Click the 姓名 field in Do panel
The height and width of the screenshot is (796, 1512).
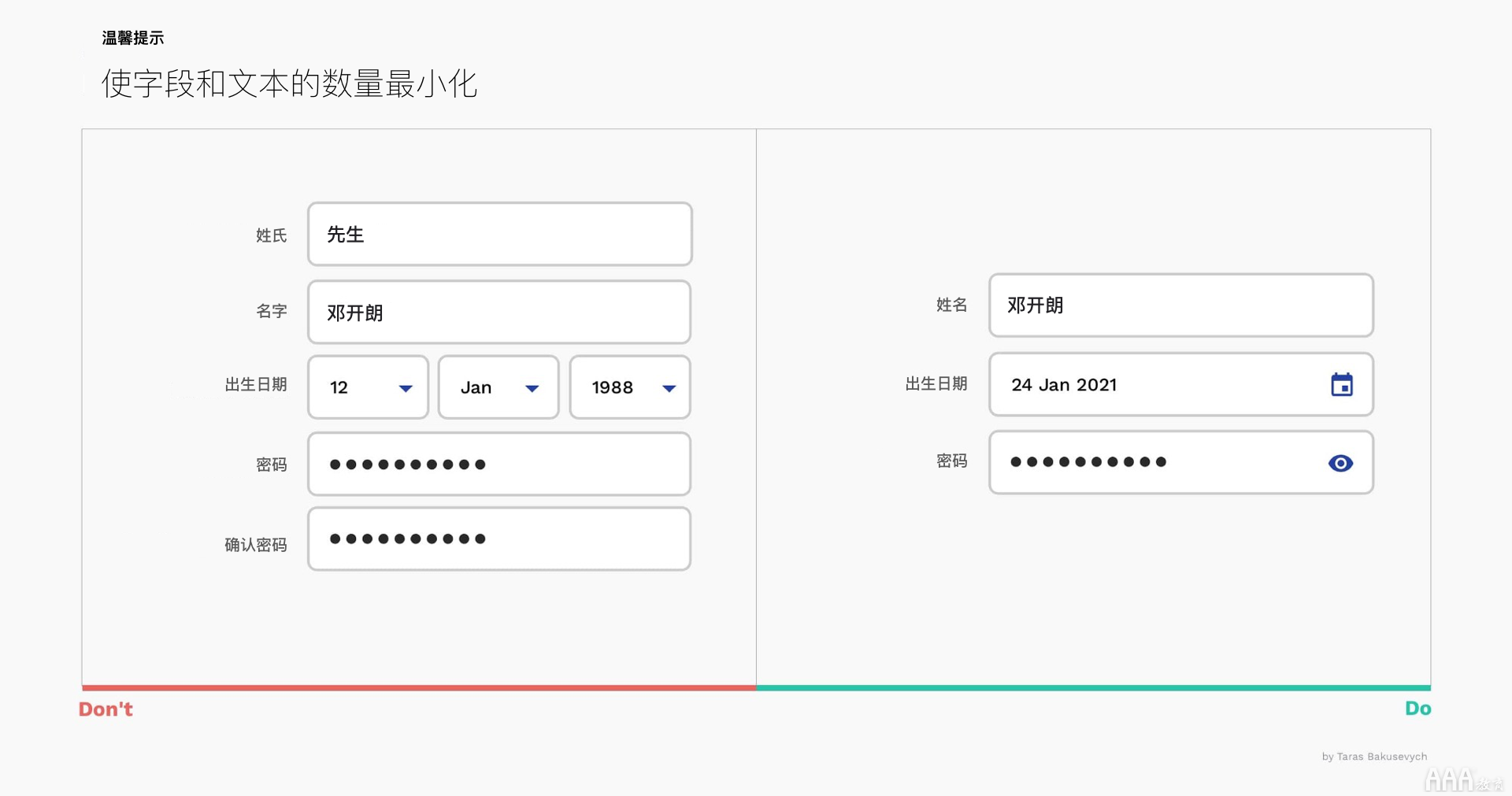coord(1181,305)
